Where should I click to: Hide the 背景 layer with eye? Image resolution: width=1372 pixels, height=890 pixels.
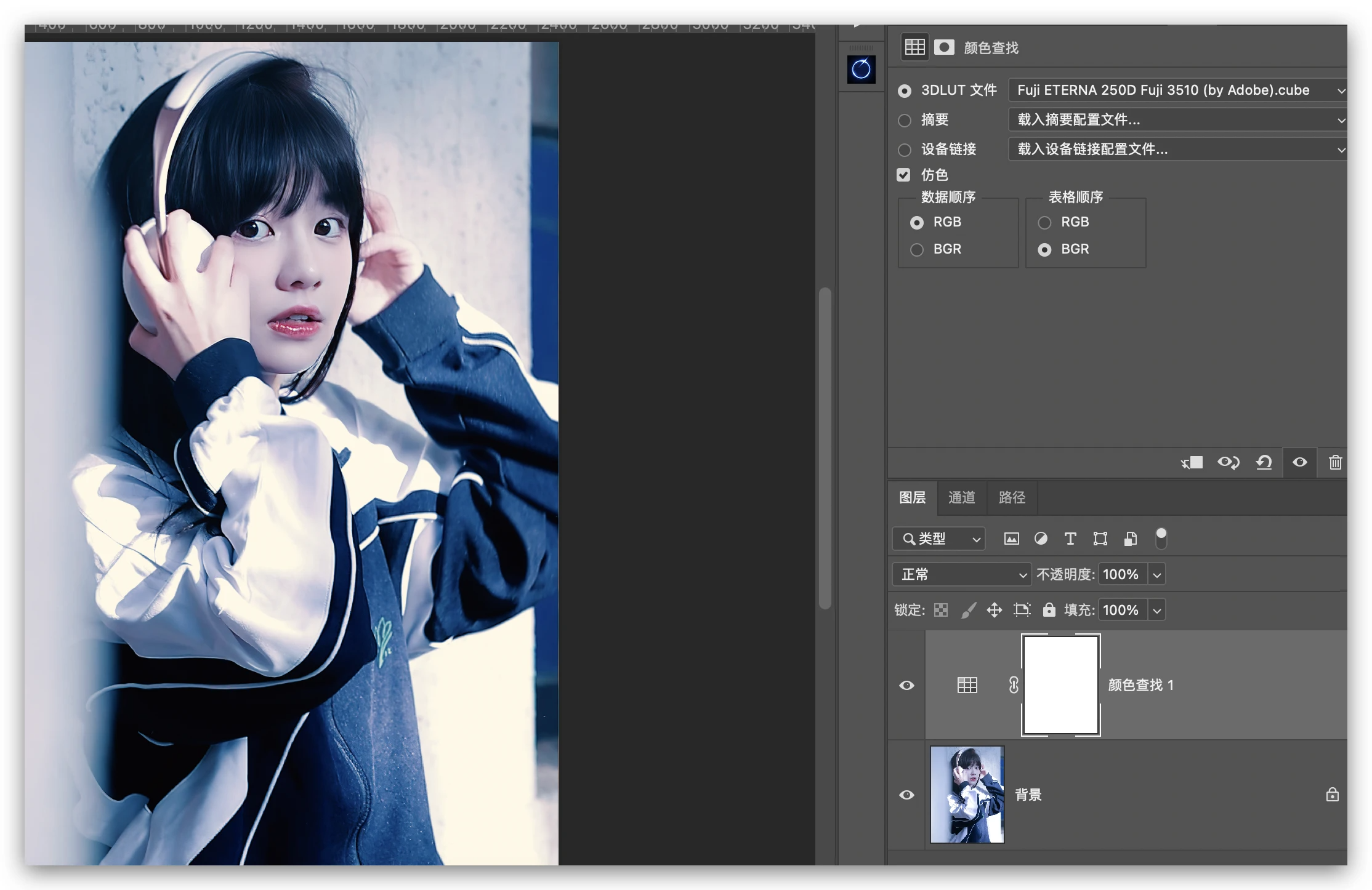[x=906, y=795]
